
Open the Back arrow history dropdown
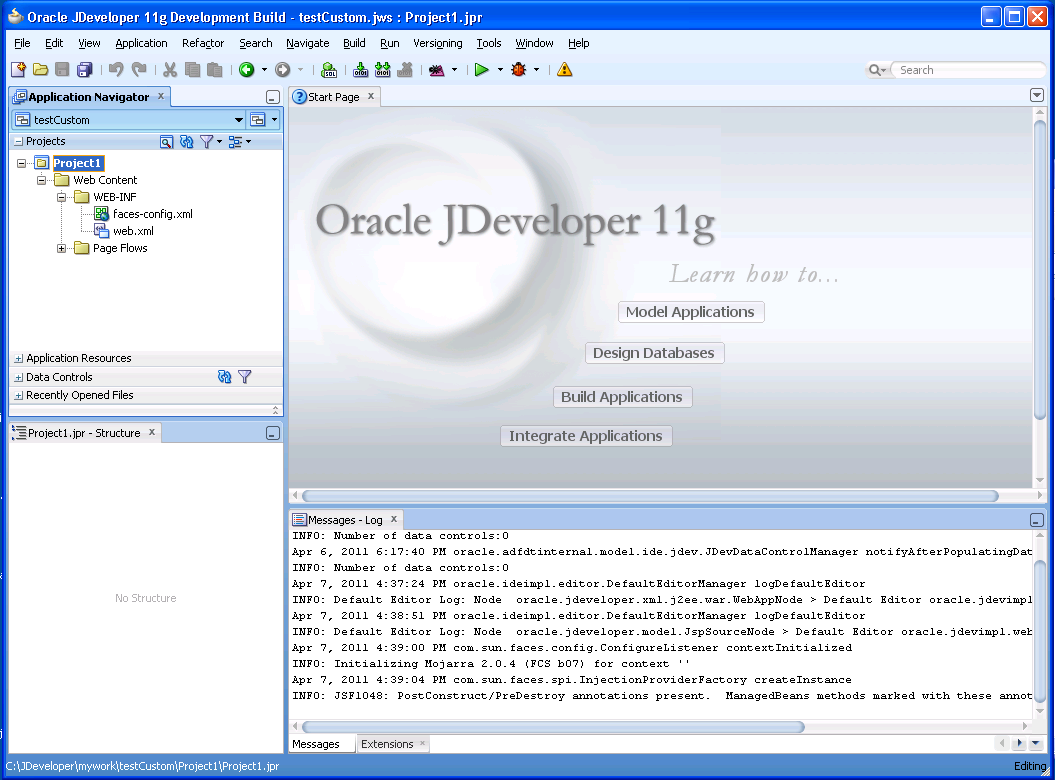coord(264,69)
